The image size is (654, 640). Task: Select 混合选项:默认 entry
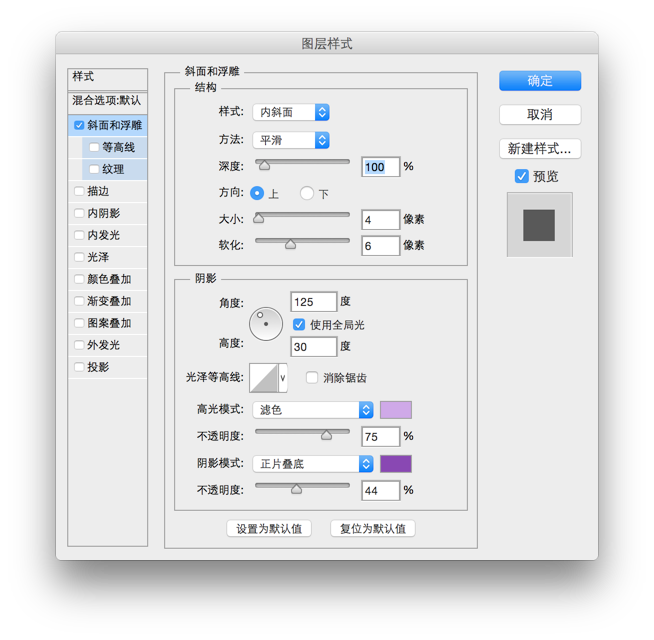(107, 101)
